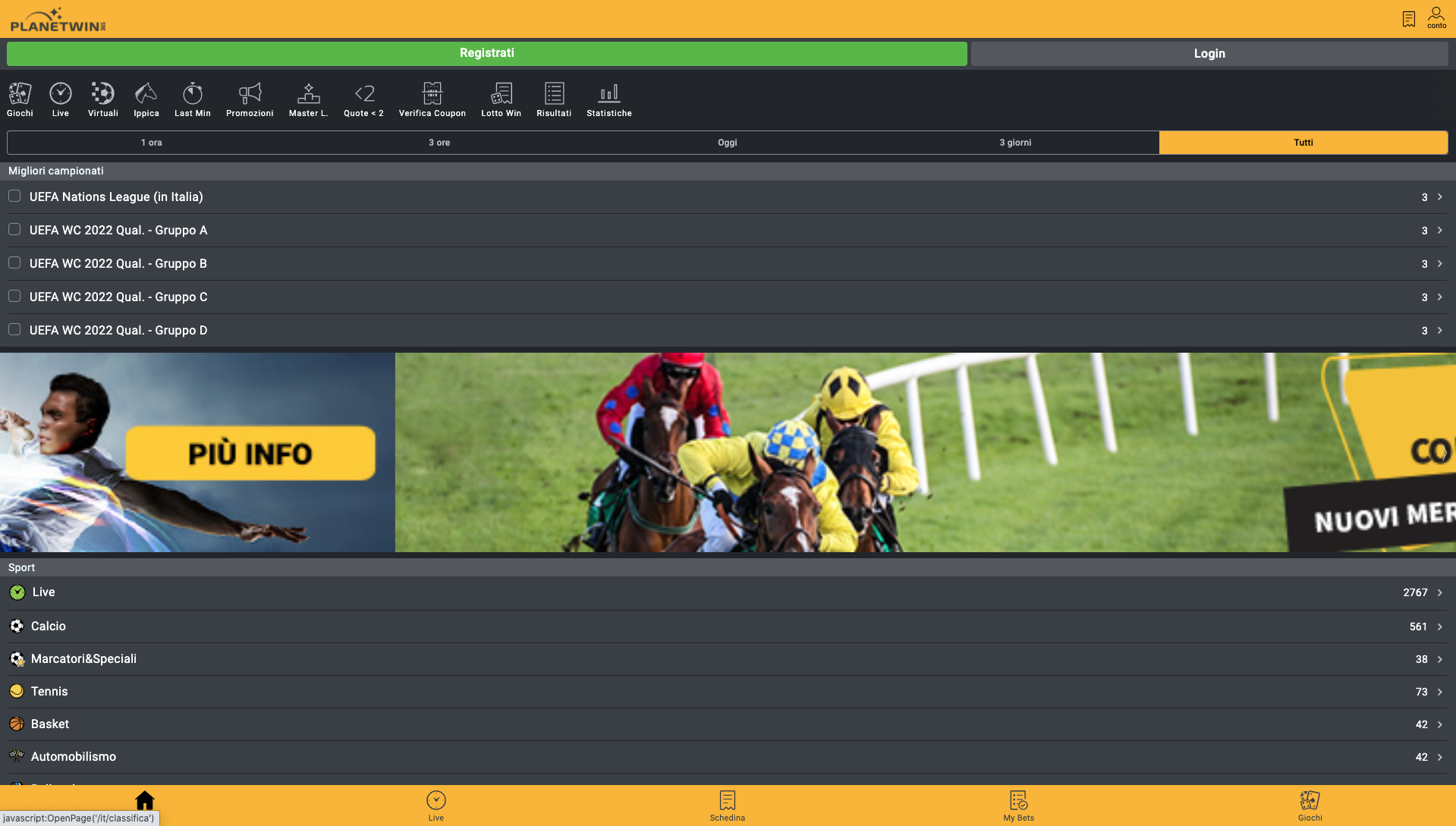Check the UEFA Nations League checkbox
This screenshot has width=1456, height=826.
point(14,196)
